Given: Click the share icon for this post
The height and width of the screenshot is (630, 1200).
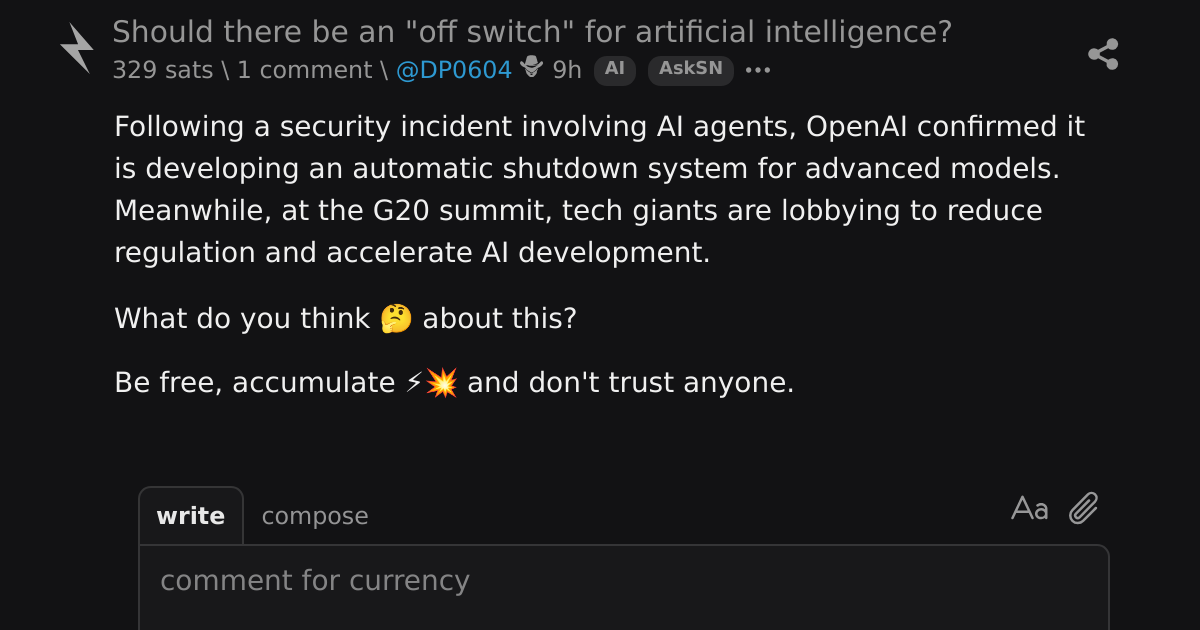Looking at the screenshot, I should [x=1103, y=54].
